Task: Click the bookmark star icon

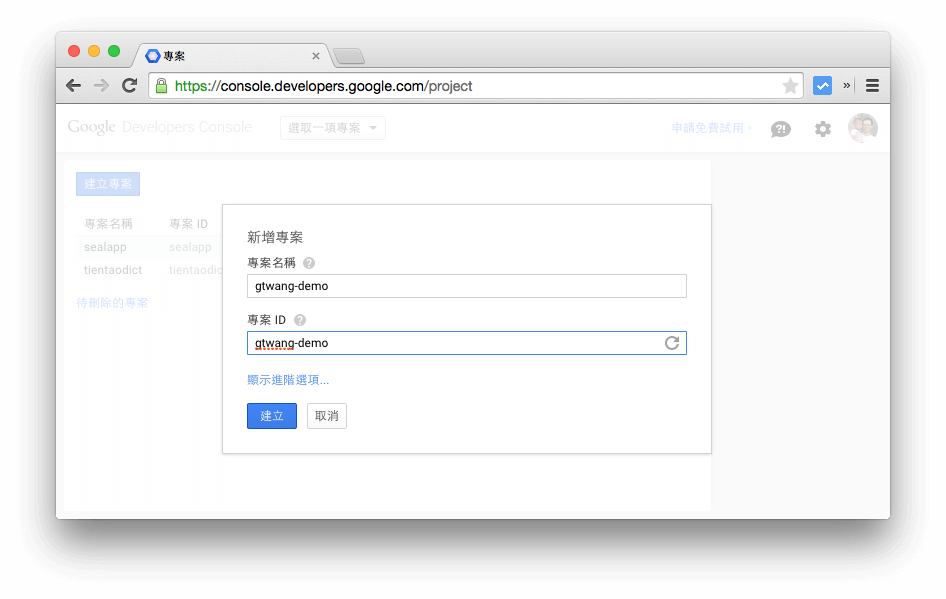Action: [x=790, y=85]
